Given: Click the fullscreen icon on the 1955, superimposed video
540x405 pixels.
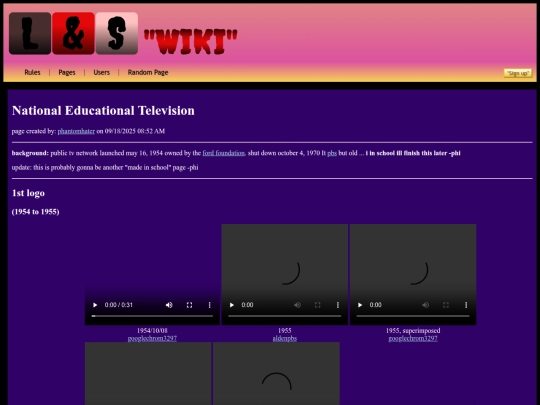Looking at the screenshot, I should click(446, 305).
